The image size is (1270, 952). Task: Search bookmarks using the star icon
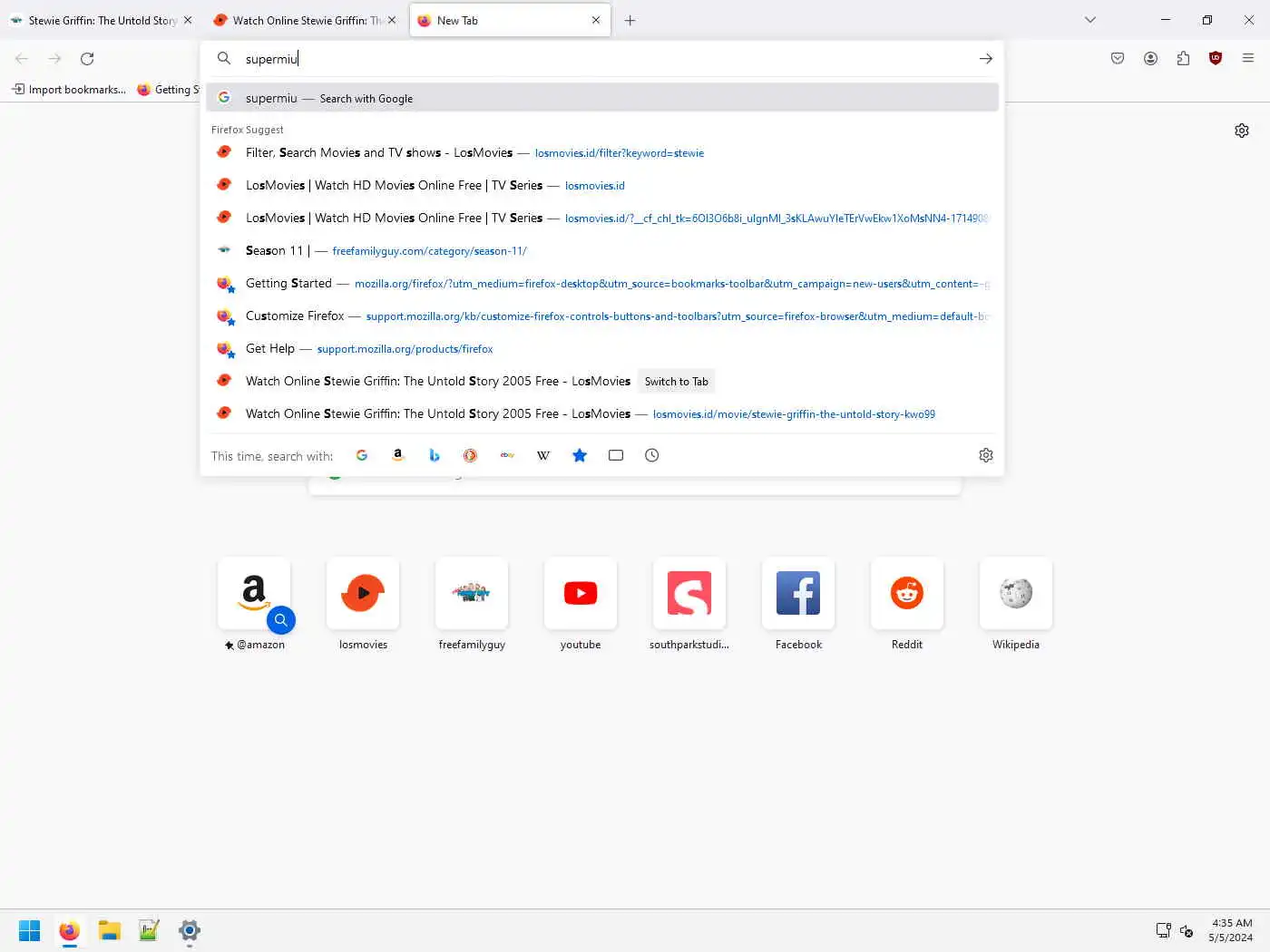580,455
